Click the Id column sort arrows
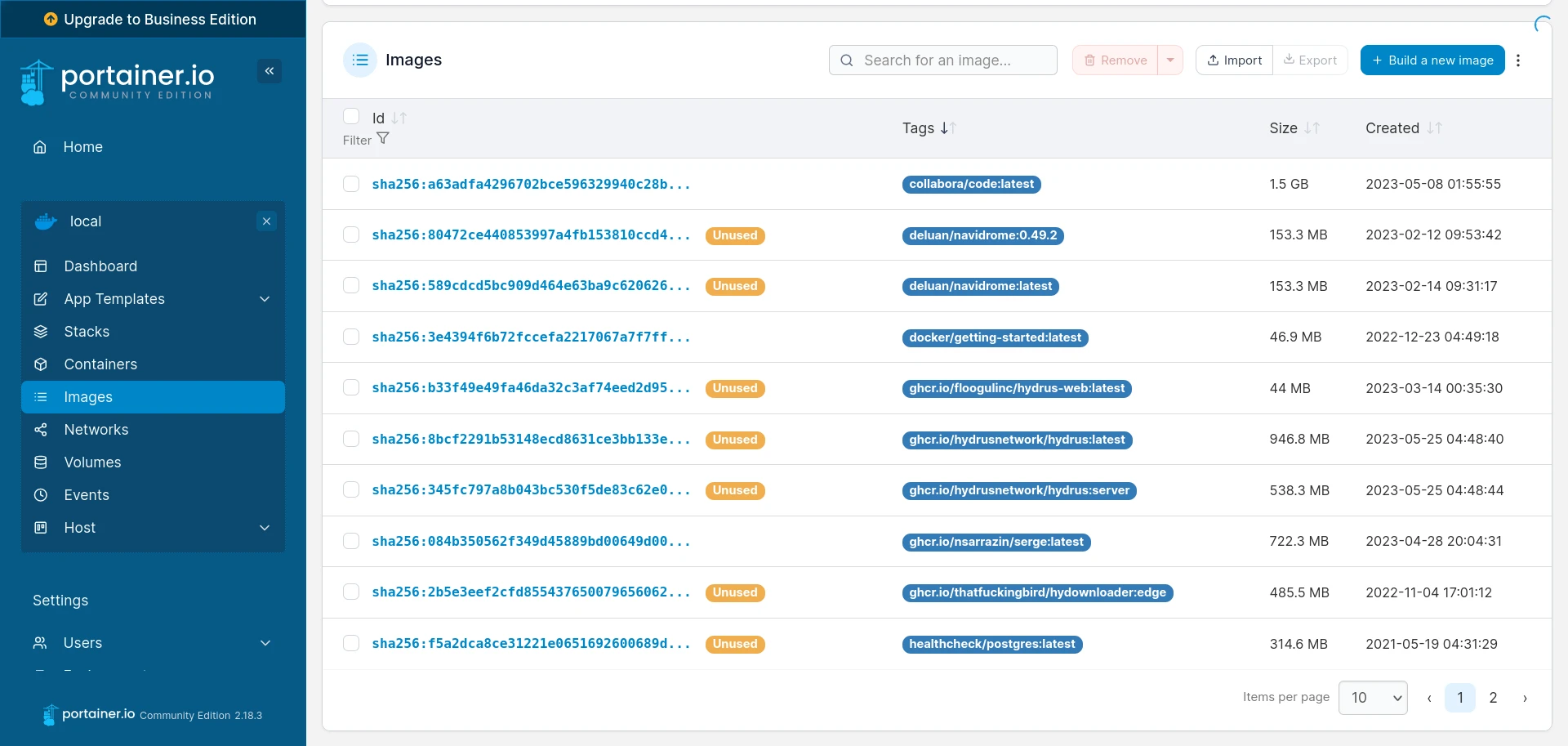Image resolution: width=1568 pixels, height=746 pixels. pos(399,118)
